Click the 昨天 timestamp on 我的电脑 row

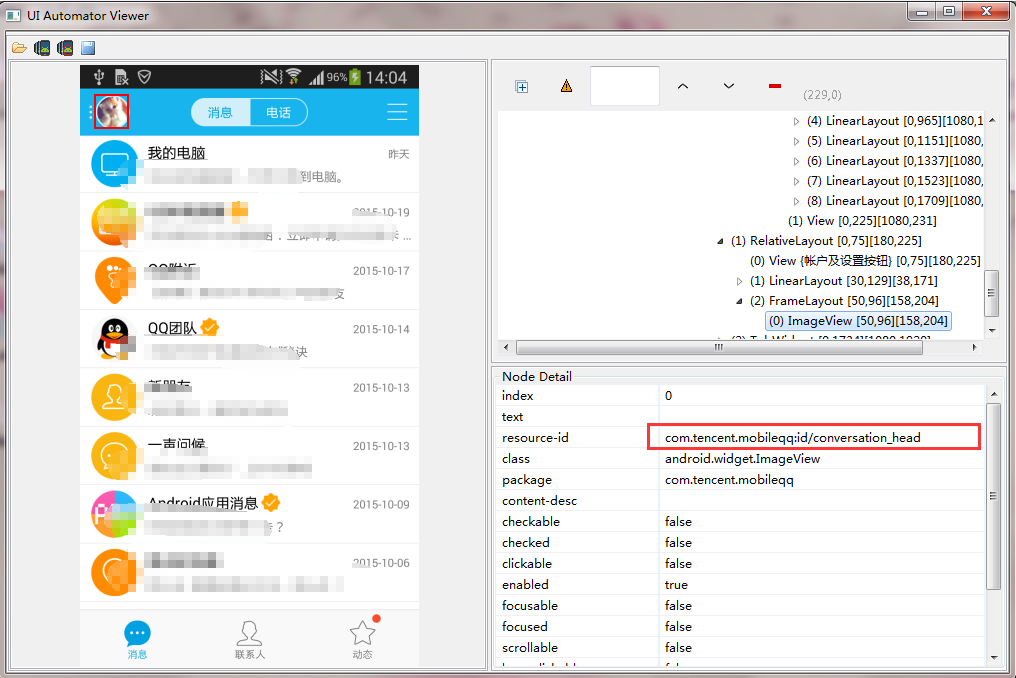click(x=398, y=154)
